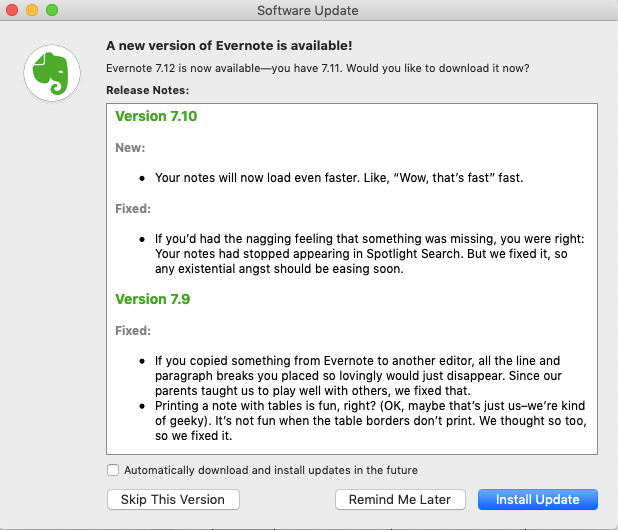Click the Version 7.9 heading
Image resolution: width=618 pixels, height=530 pixels.
(x=153, y=299)
